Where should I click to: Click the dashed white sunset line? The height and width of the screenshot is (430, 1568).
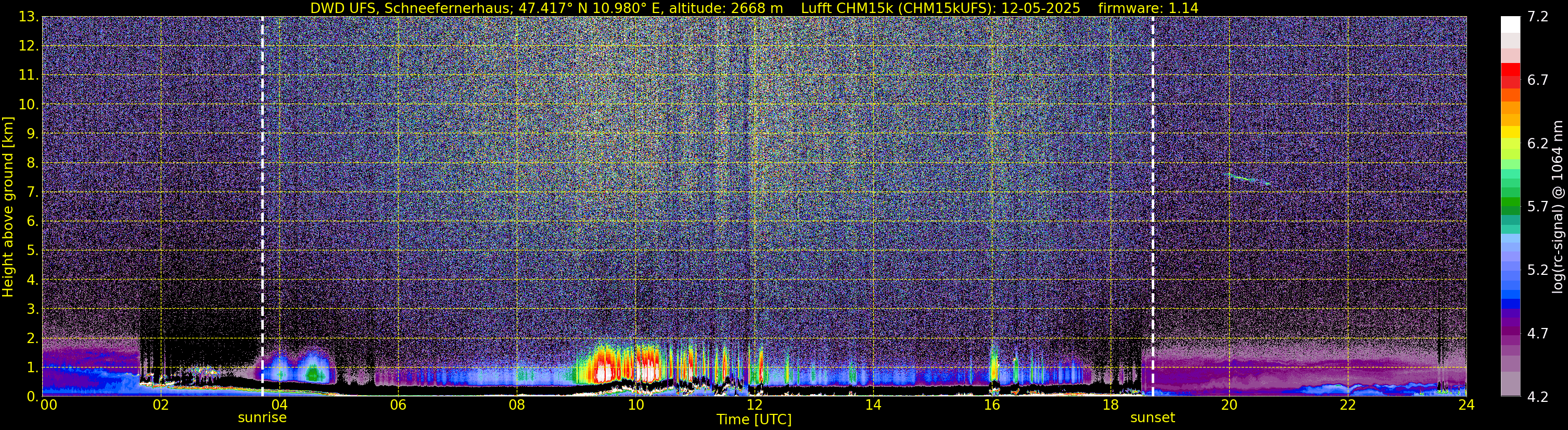[x=1153, y=207]
